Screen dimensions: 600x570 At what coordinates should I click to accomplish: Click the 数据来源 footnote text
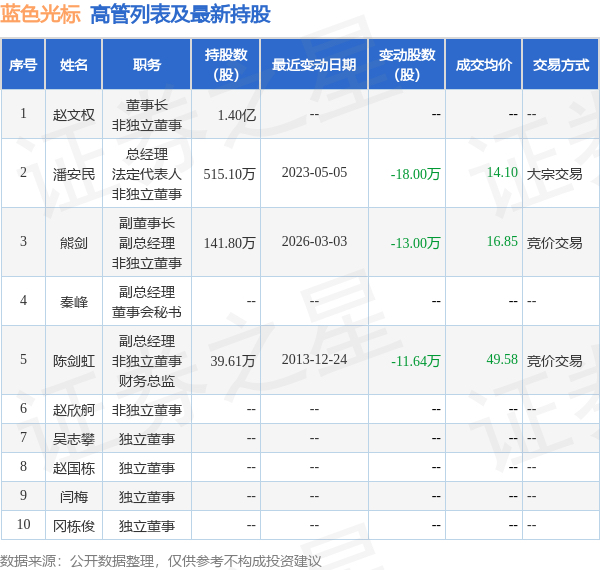pyautogui.click(x=161, y=561)
